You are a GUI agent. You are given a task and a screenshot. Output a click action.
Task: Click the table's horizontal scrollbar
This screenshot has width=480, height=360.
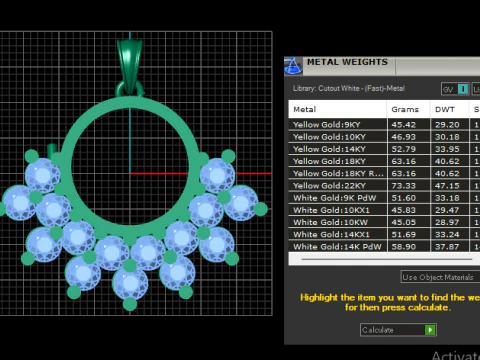point(387,259)
